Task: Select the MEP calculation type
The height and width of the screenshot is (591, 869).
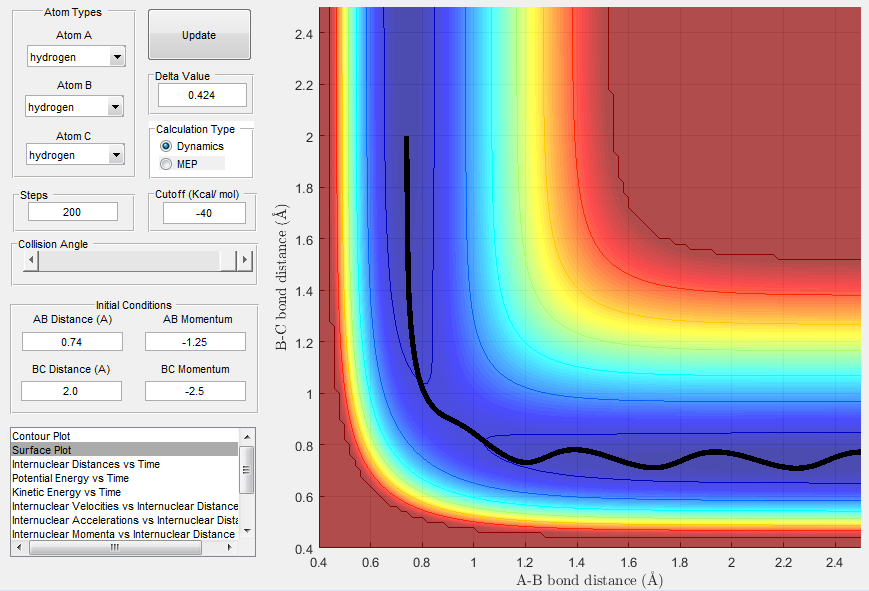Action: click(x=165, y=164)
